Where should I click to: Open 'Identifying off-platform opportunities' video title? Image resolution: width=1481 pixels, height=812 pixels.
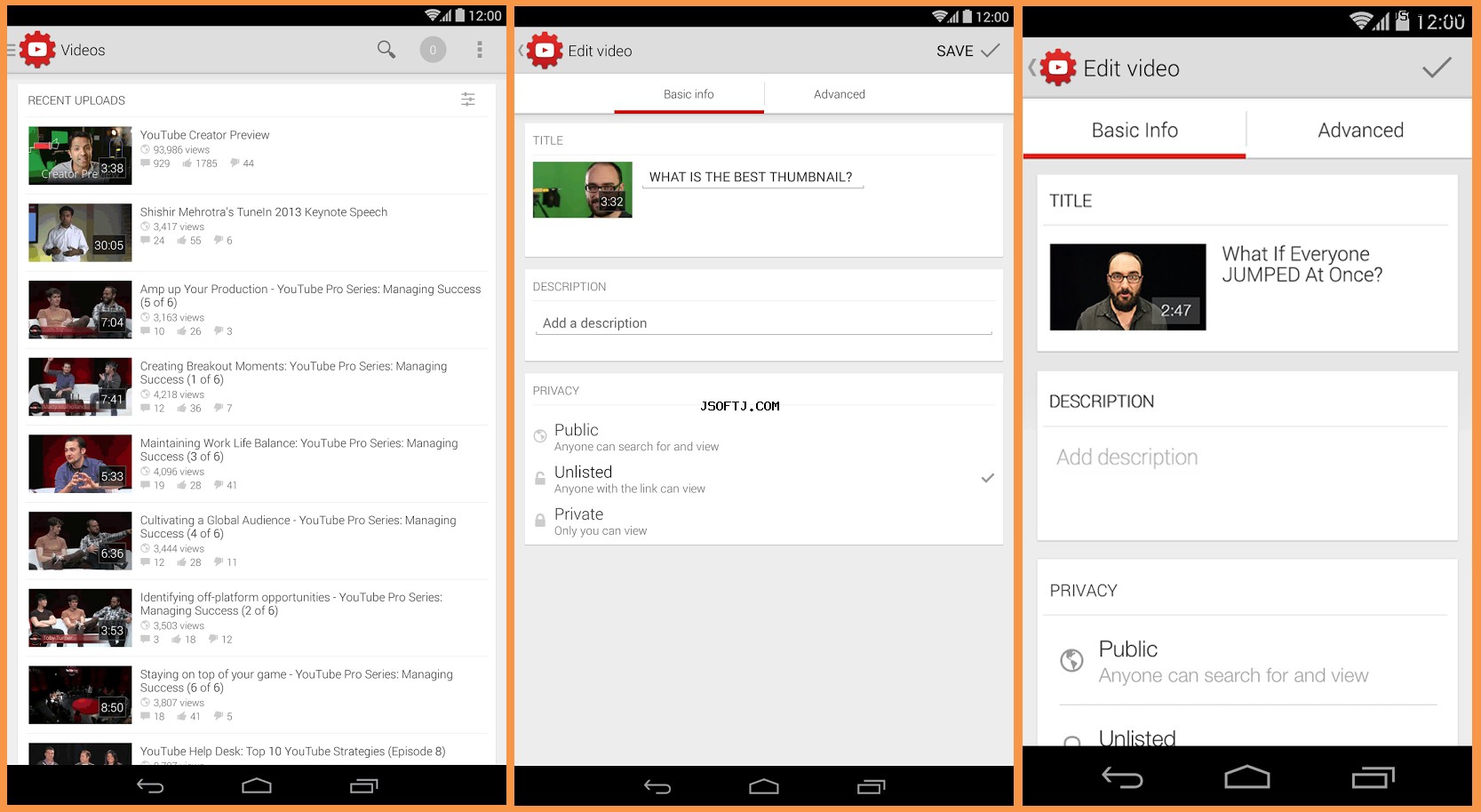click(x=291, y=604)
